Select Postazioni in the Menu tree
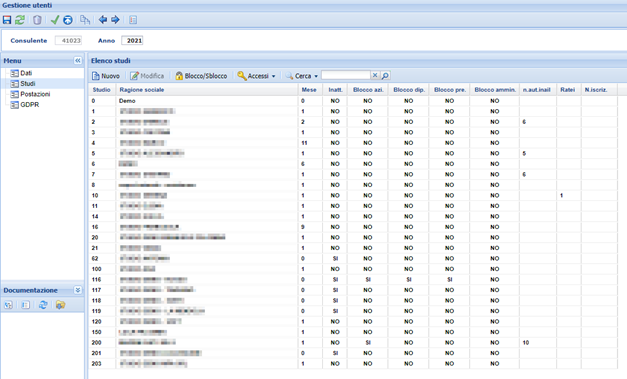 [35, 94]
